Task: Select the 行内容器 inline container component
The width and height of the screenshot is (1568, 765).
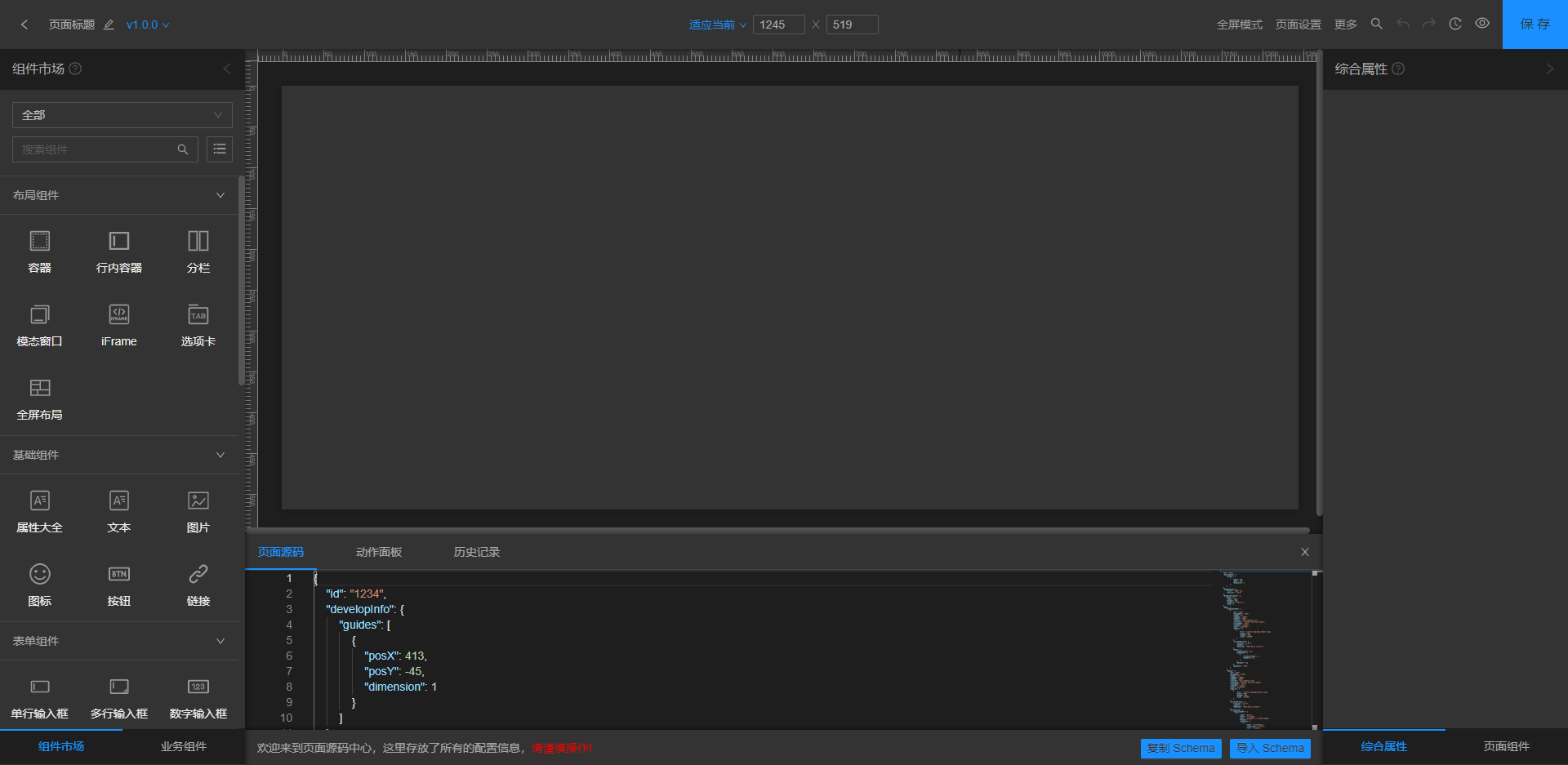Action: coord(119,252)
